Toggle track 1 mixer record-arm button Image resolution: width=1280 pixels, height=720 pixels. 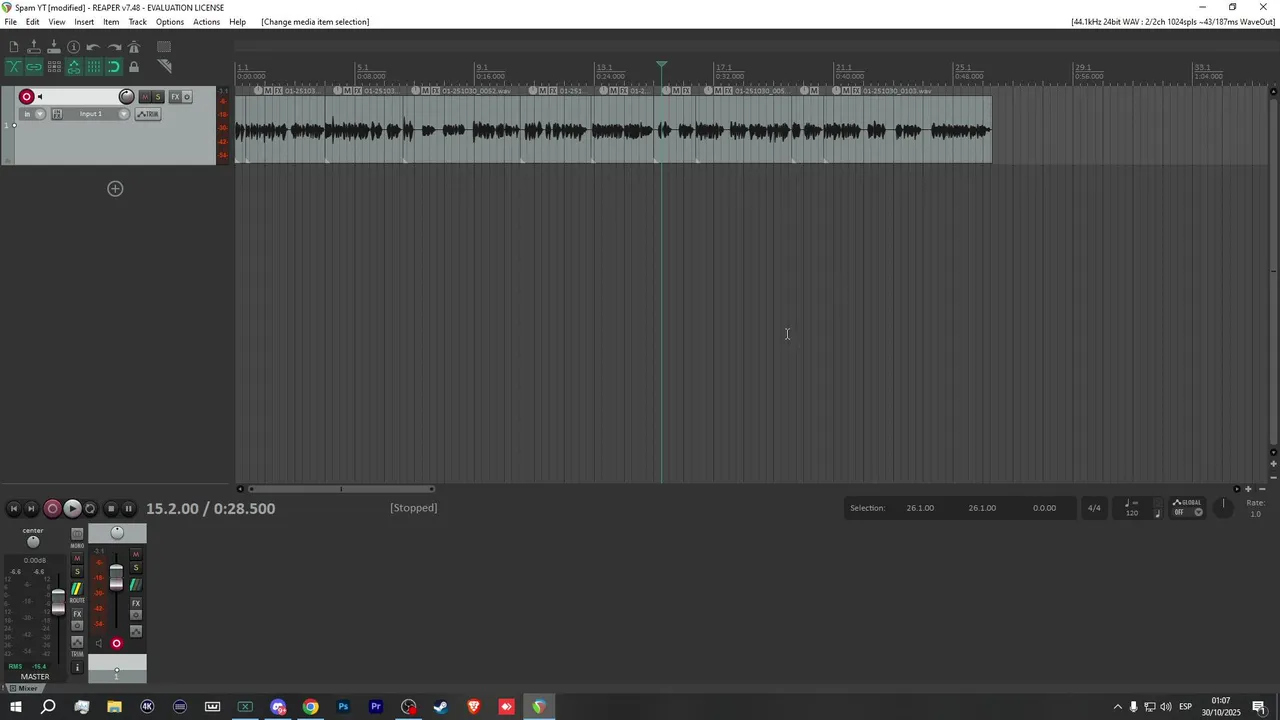click(x=116, y=644)
